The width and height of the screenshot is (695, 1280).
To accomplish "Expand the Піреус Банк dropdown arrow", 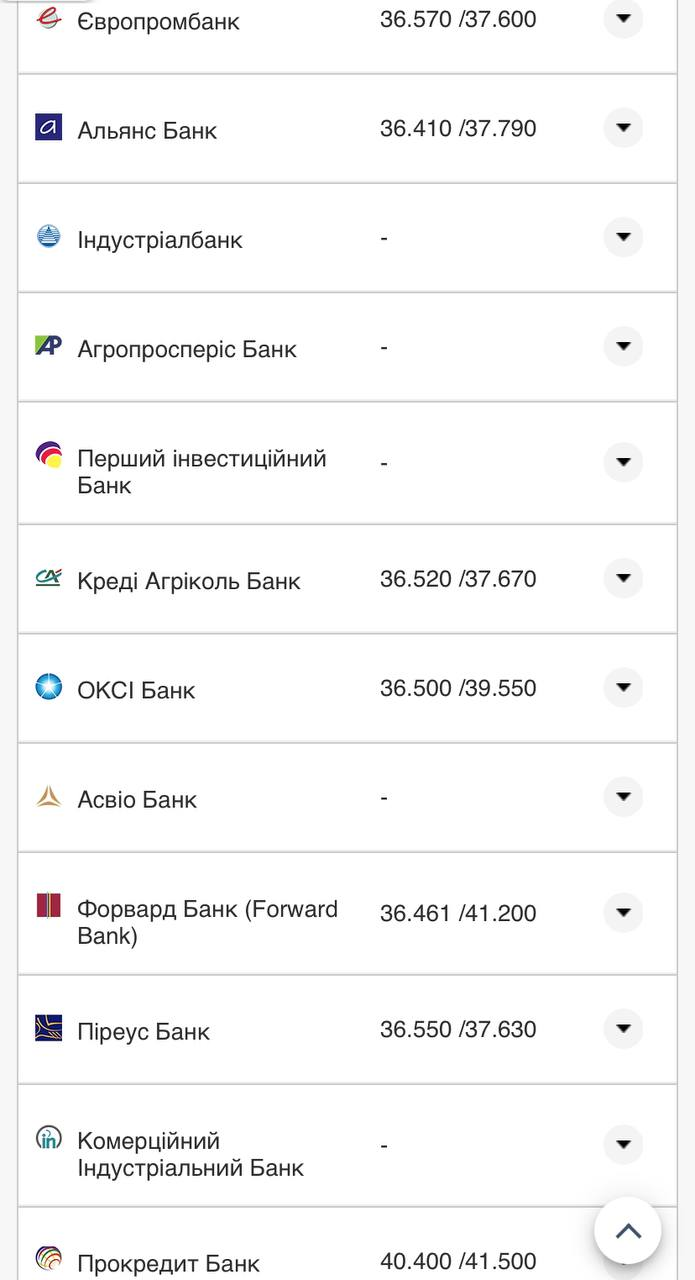I will coord(623,1029).
